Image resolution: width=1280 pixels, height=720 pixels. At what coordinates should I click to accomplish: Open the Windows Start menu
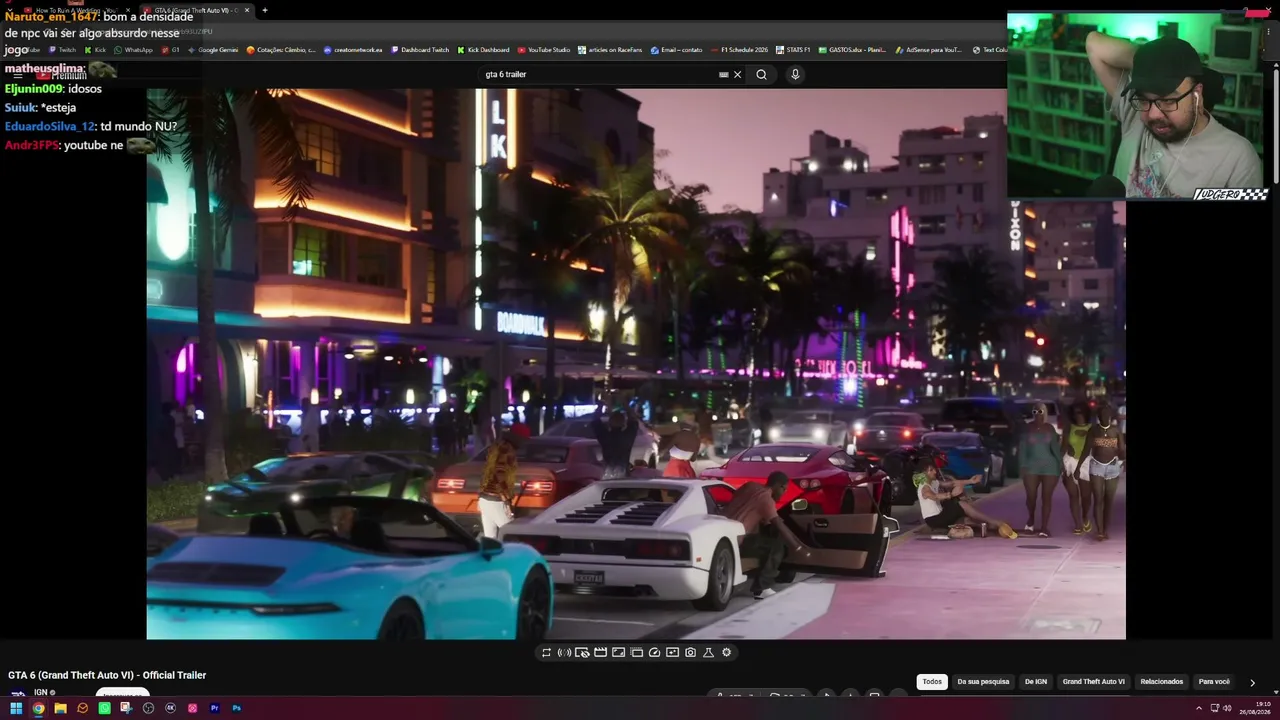click(x=16, y=708)
